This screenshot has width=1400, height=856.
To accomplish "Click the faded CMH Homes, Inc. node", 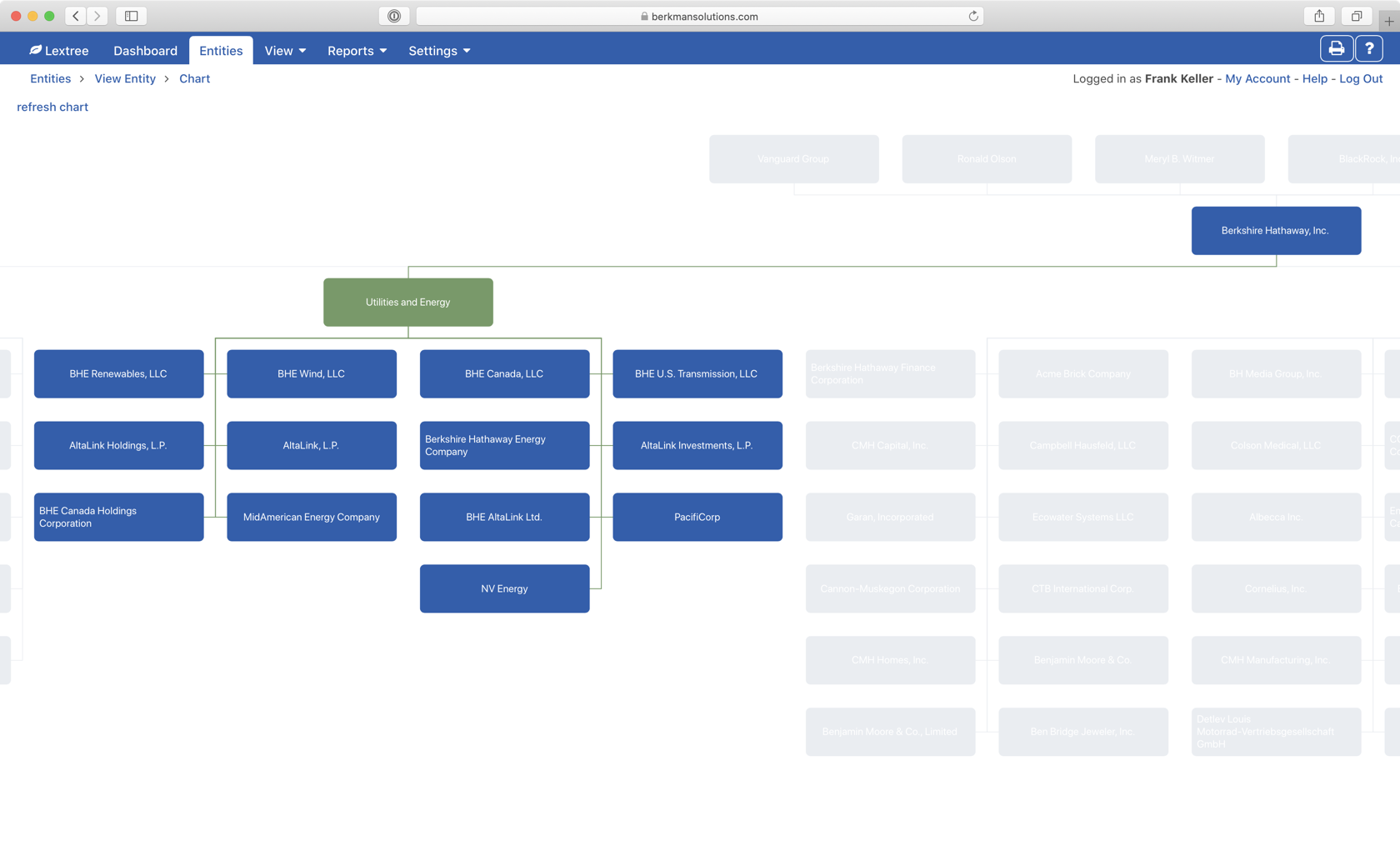I will pyautogui.click(x=890, y=660).
